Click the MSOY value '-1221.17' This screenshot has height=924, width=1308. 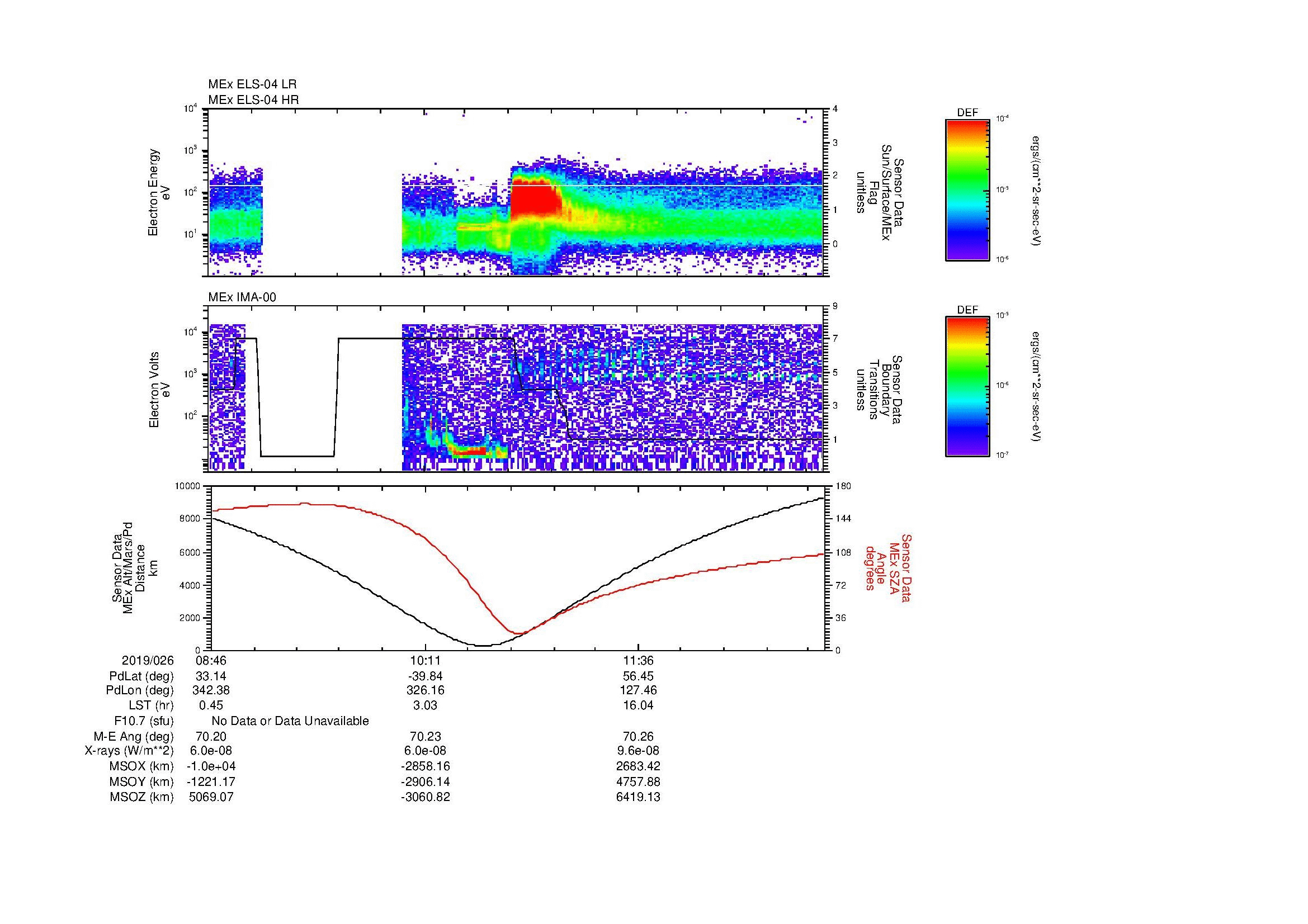pyautogui.click(x=211, y=781)
